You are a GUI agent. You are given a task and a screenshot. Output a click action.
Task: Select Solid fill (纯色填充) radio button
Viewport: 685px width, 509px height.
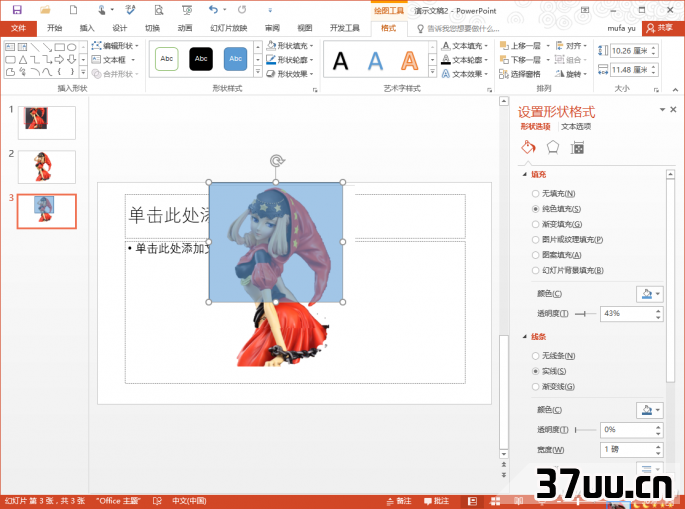coord(535,209)
